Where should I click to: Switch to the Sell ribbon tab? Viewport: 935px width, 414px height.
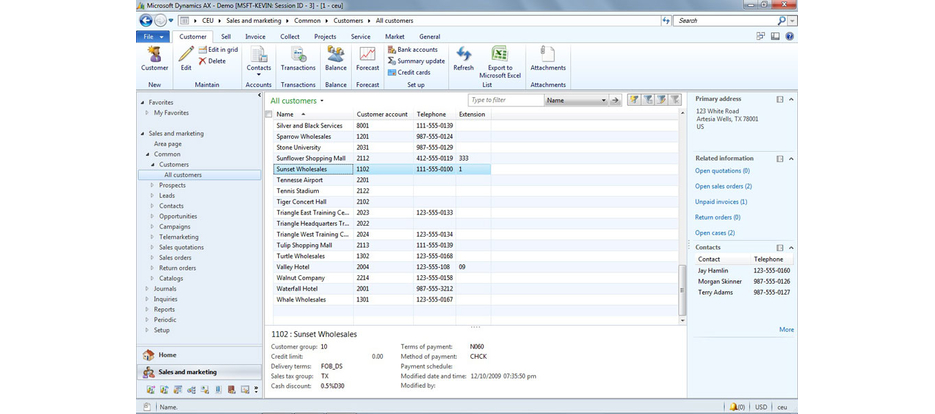(x=225, y=36)
